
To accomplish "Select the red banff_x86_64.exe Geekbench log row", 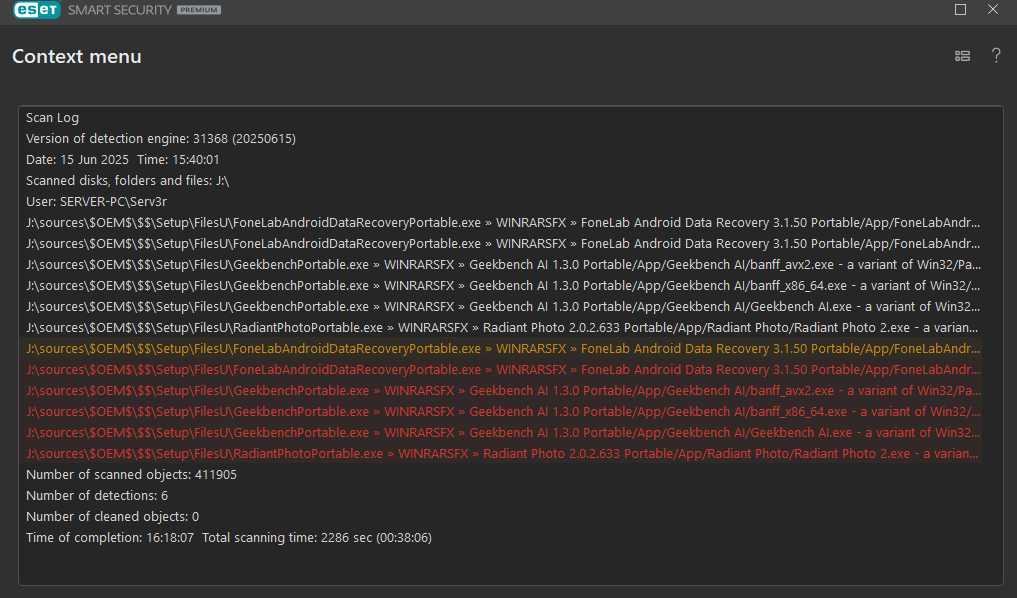I will (x=503, y=411).
